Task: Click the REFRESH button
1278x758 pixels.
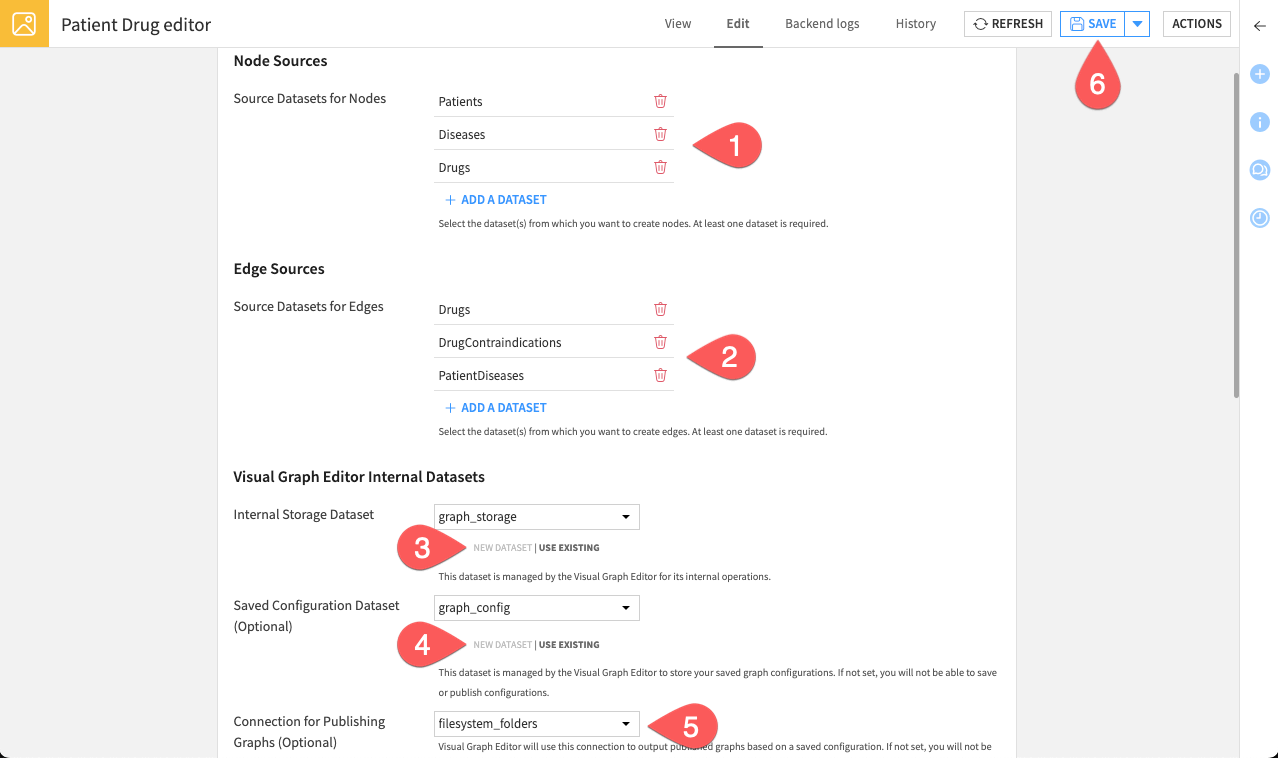Action: 1007,23
